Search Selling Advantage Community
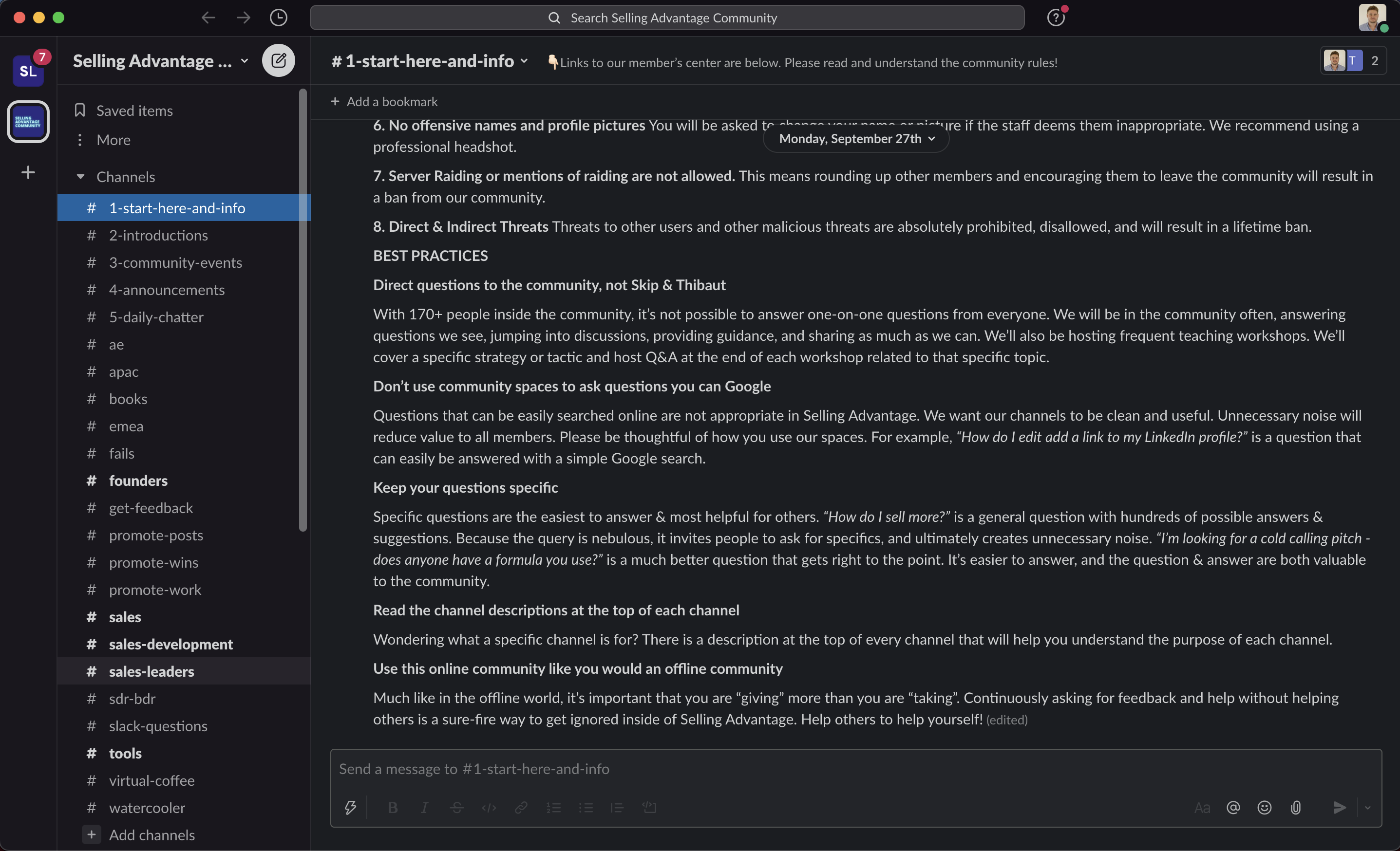The image size is (1400, 851). [x=667, y=18]
